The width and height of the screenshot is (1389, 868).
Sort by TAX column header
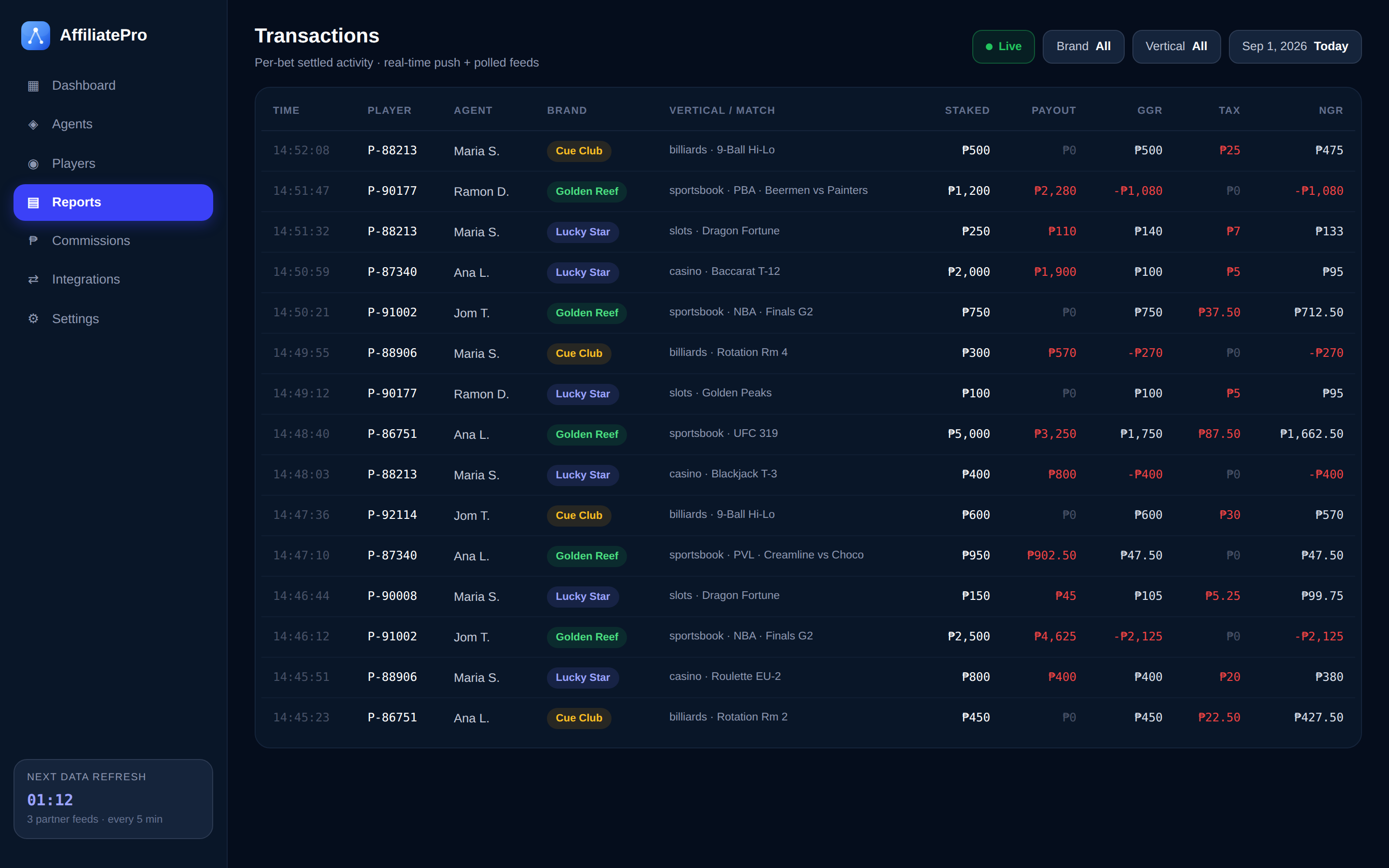1229,110
